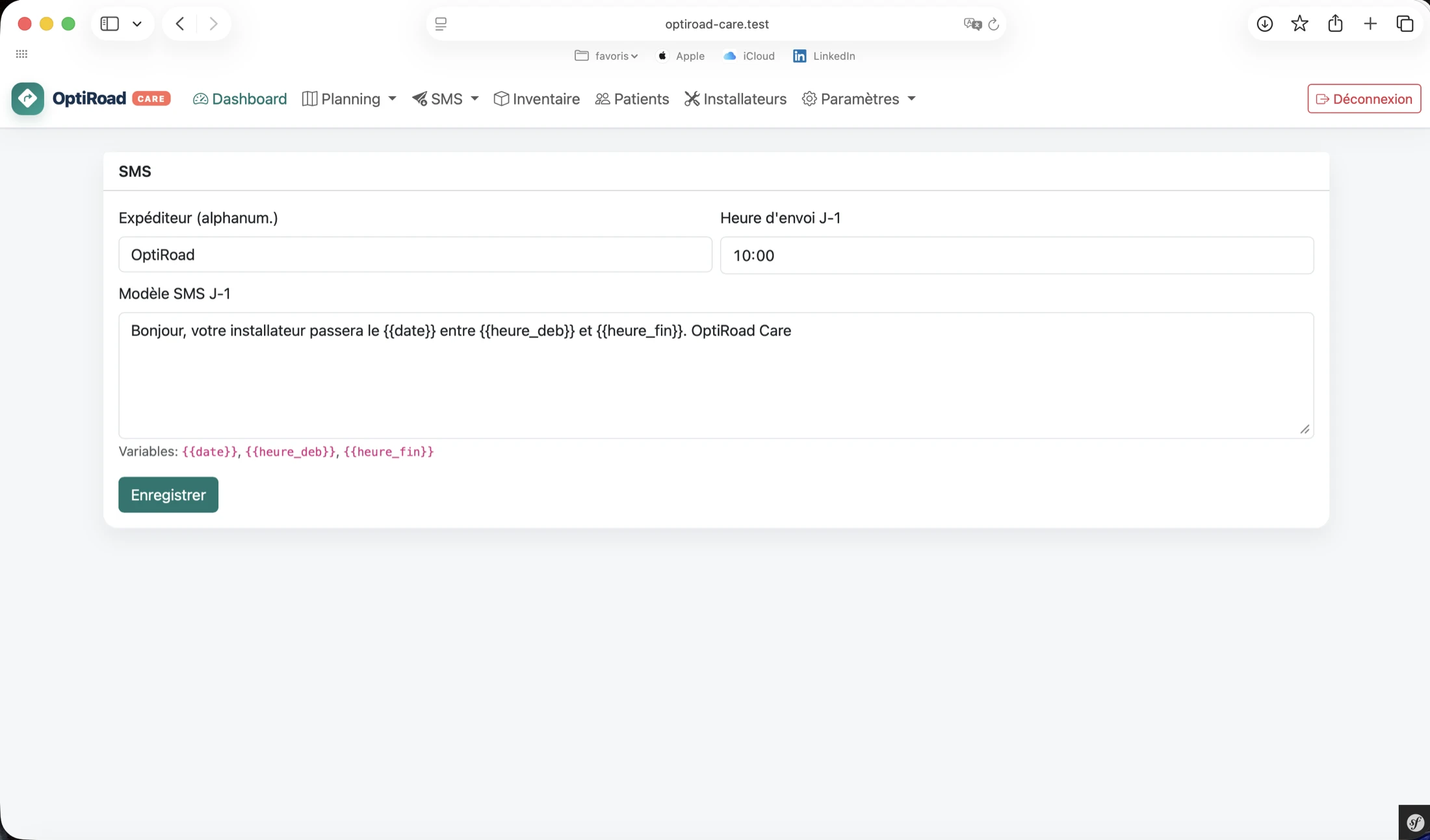Go to the Inventaire page
Viewport: 1430px width, 840px height.
(x=536, y=99)
